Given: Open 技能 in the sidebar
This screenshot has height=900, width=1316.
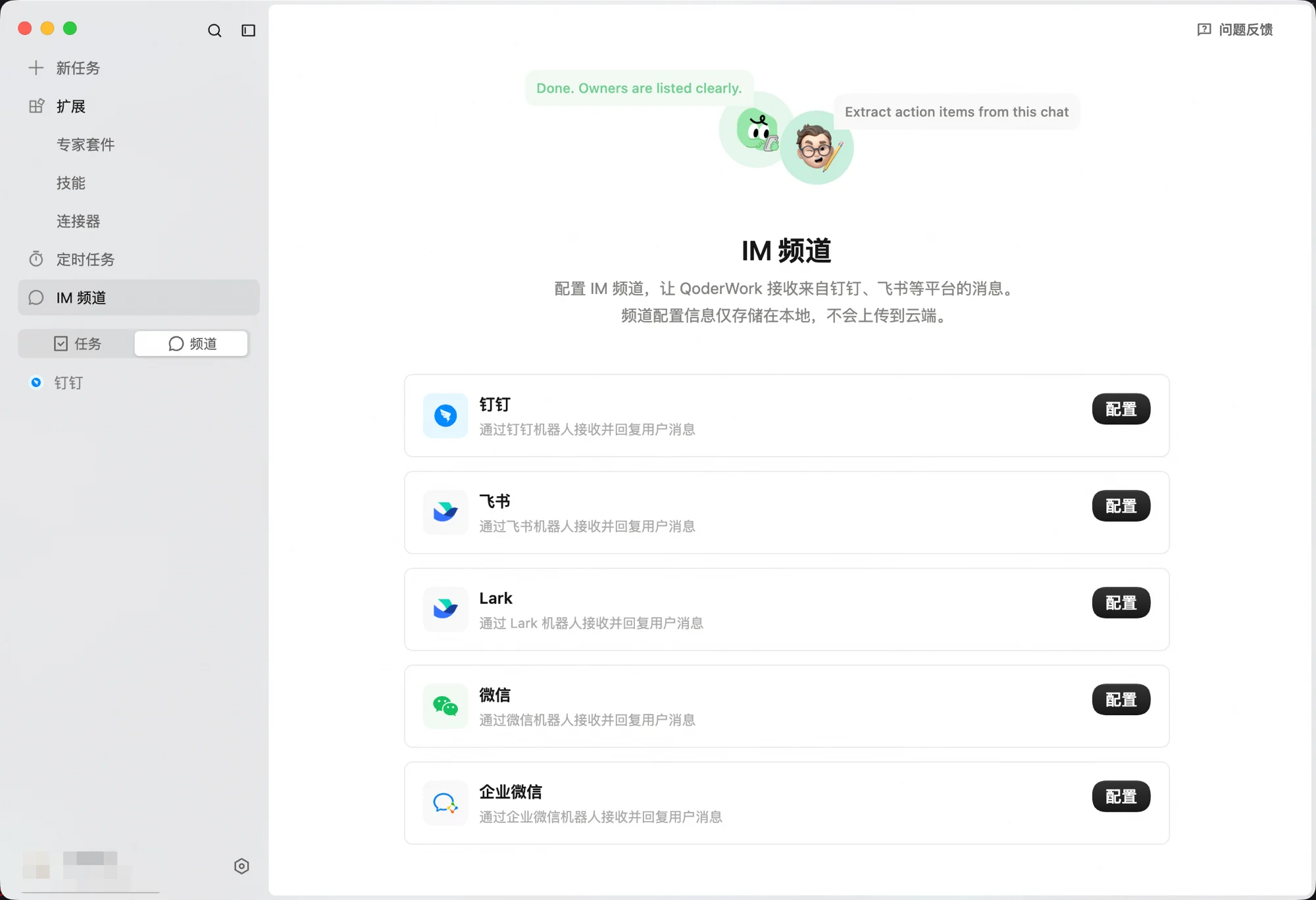Looking at the screenshot, I should tap(71, 183).
